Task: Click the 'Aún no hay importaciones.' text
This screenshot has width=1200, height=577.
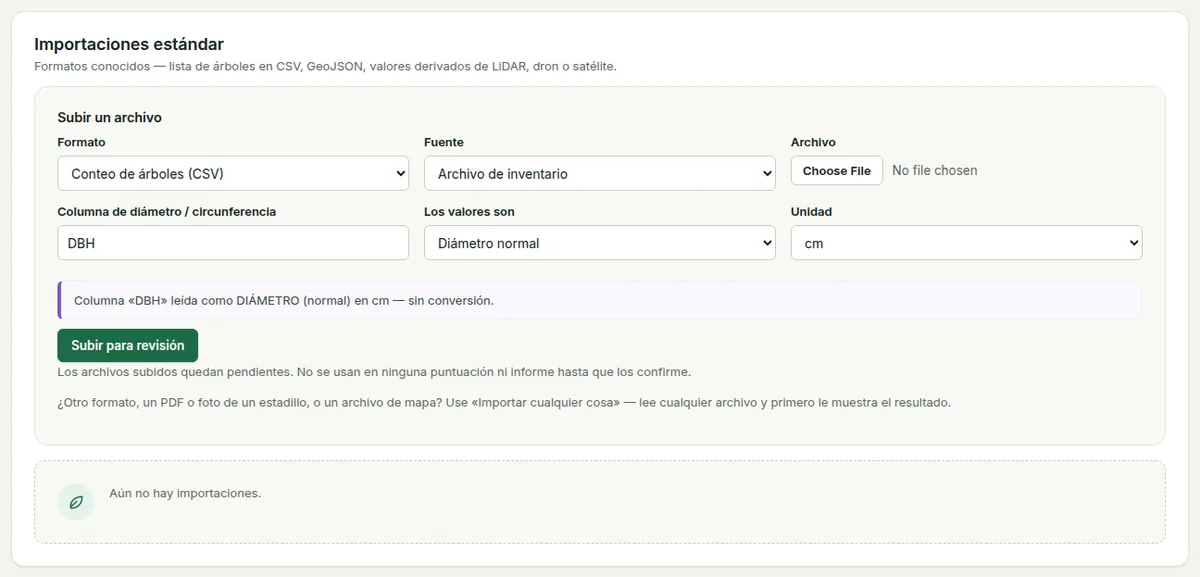Action: click(x=185, y=493)
